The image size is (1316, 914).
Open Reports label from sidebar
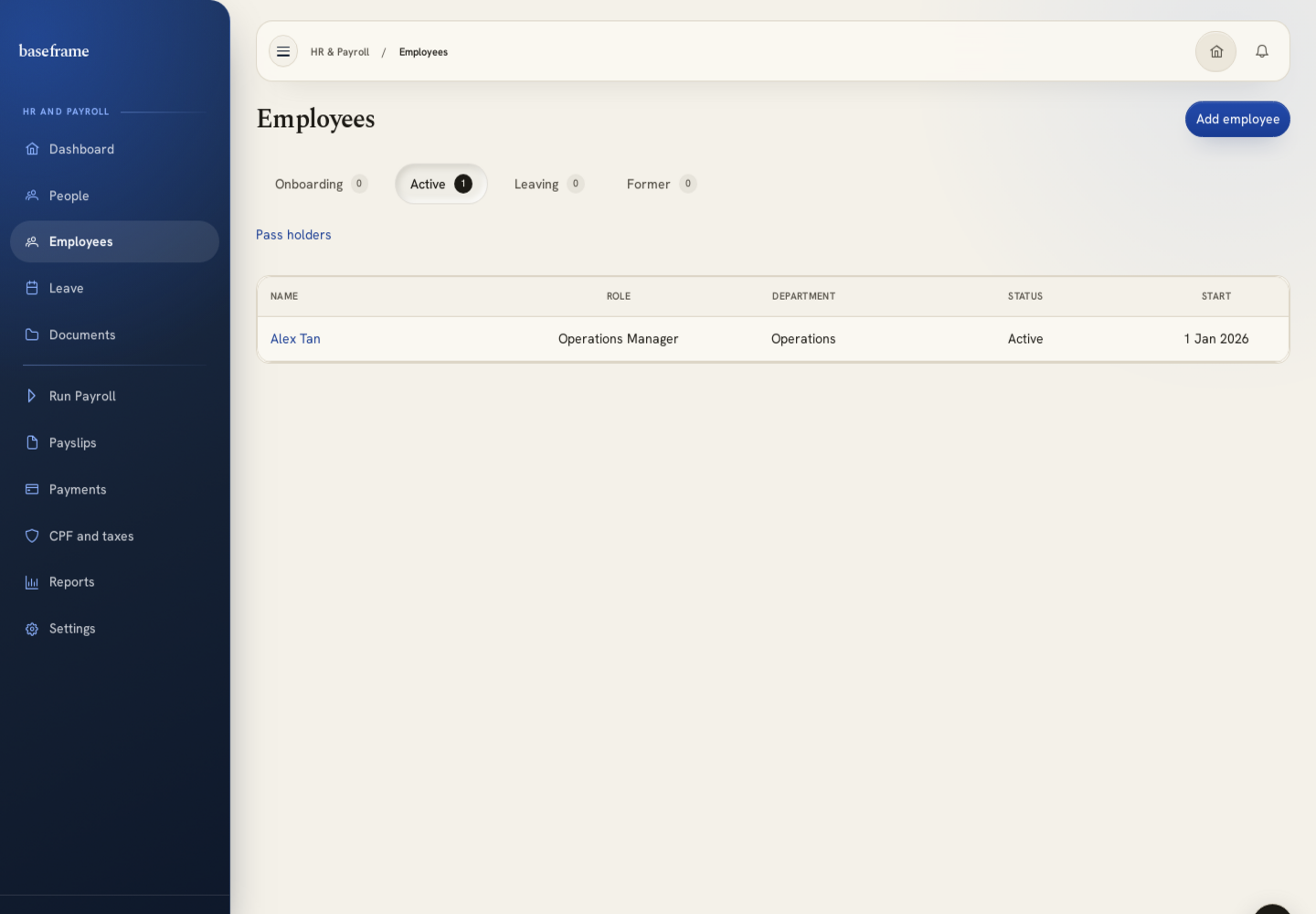(71, 582)
